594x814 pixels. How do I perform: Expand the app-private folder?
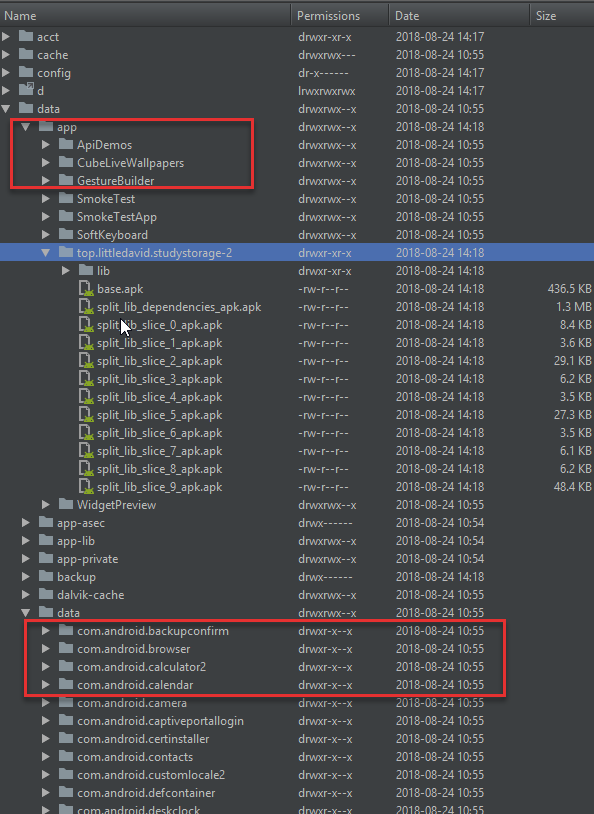pyautogui.click(x=25, y=559)
